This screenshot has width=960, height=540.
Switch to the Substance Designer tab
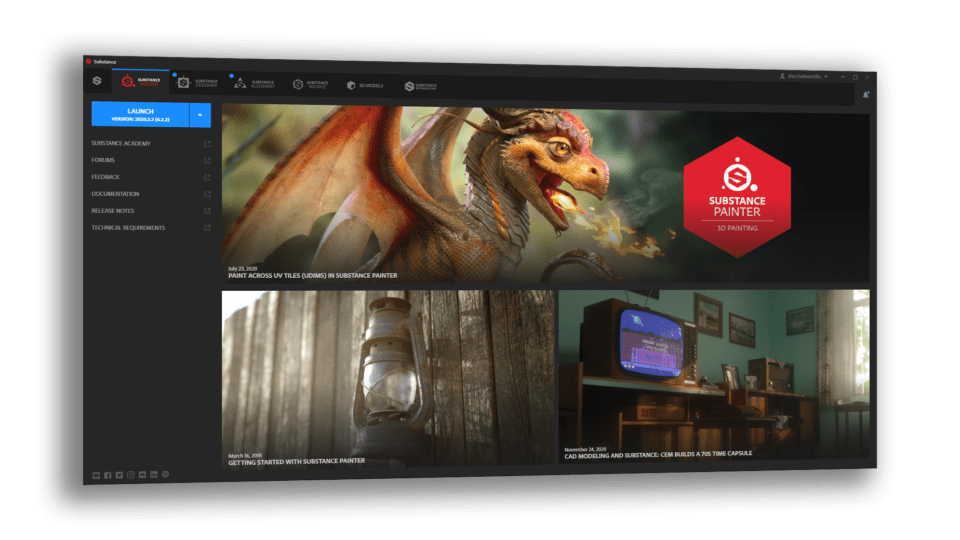click(x=197, y=83)
